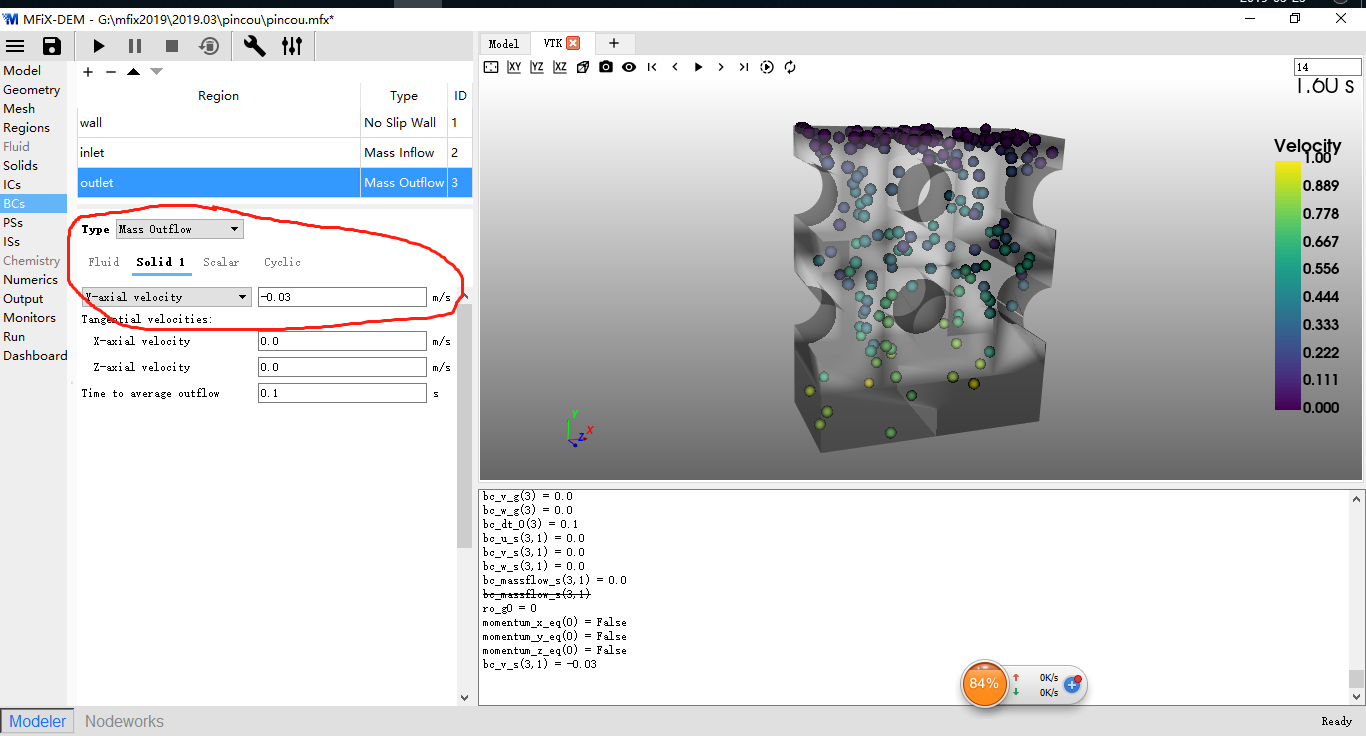Open the sliders parameters icon
1366x736 pixels.
click(x=292, y=46)
